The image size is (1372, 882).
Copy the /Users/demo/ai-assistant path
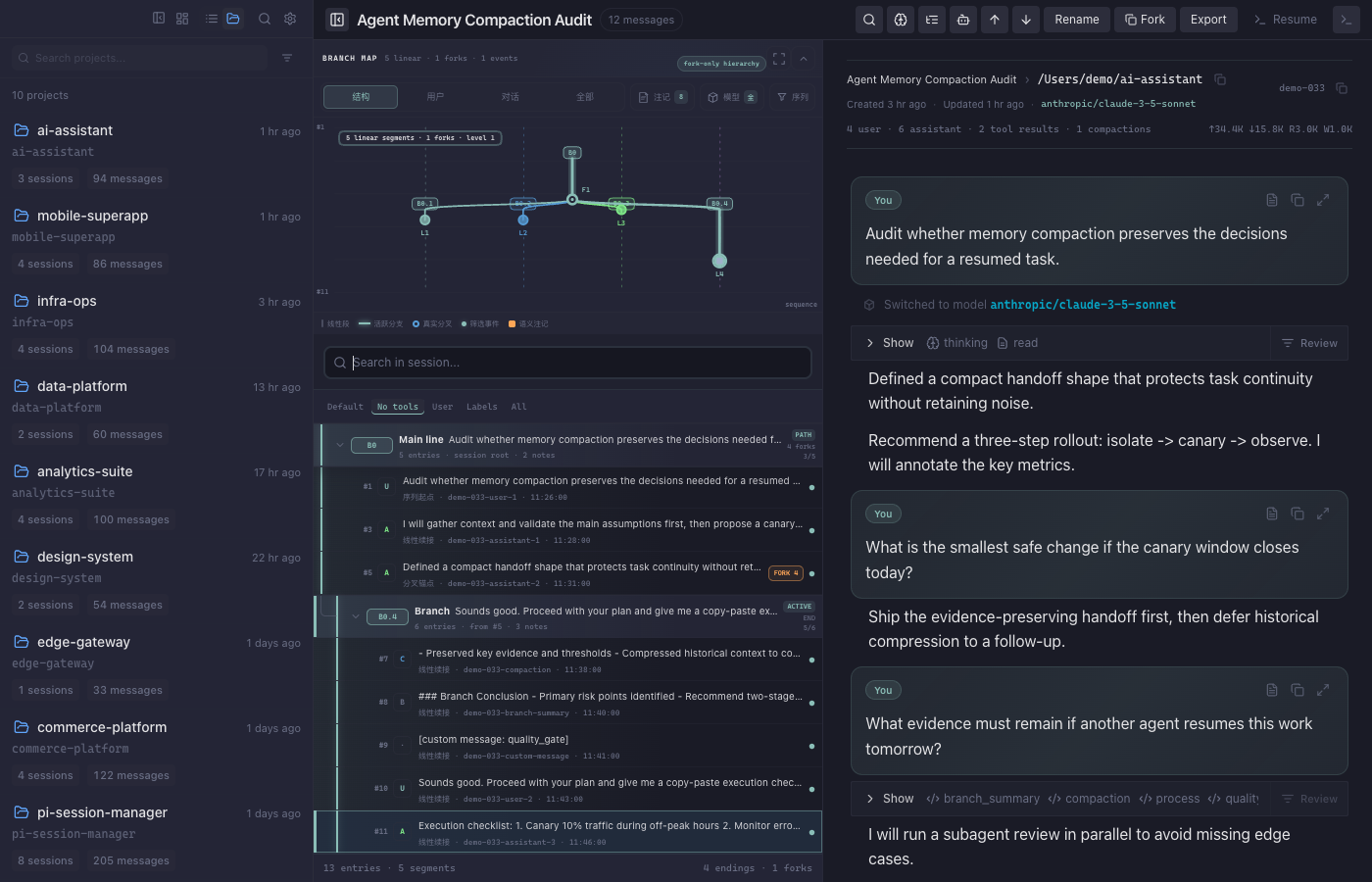1220,79
